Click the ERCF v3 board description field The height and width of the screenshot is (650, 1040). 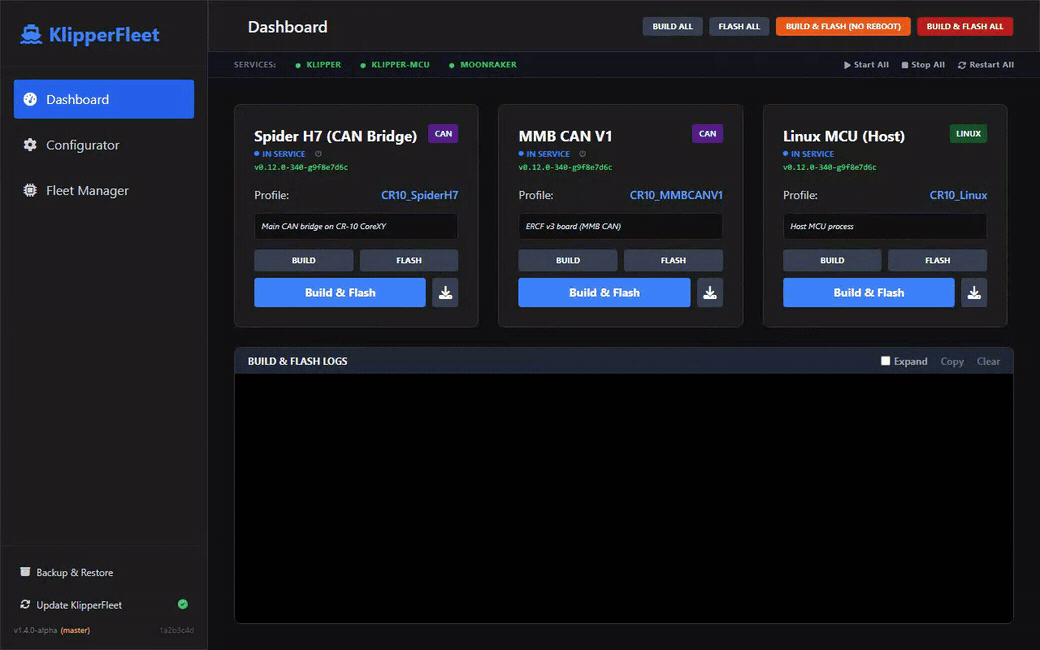(x=620, y=226)
